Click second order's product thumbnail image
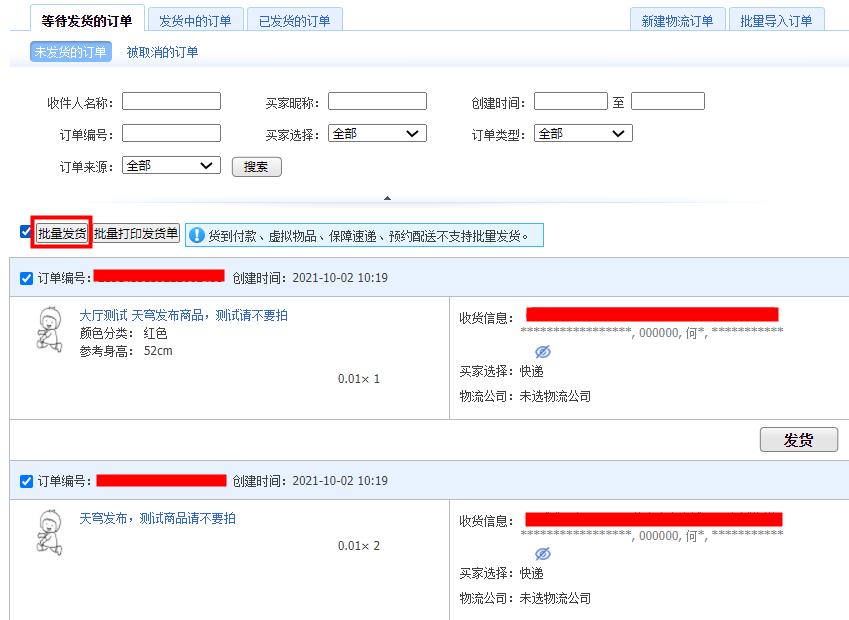The image size is (849, 620). (x=45, y=532)
